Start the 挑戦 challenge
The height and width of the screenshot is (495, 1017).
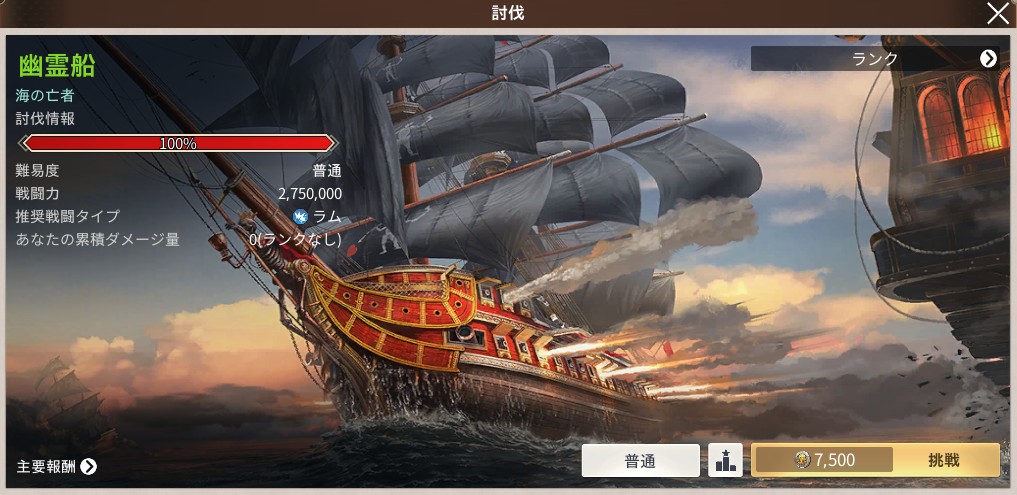(x=944, y=460)
